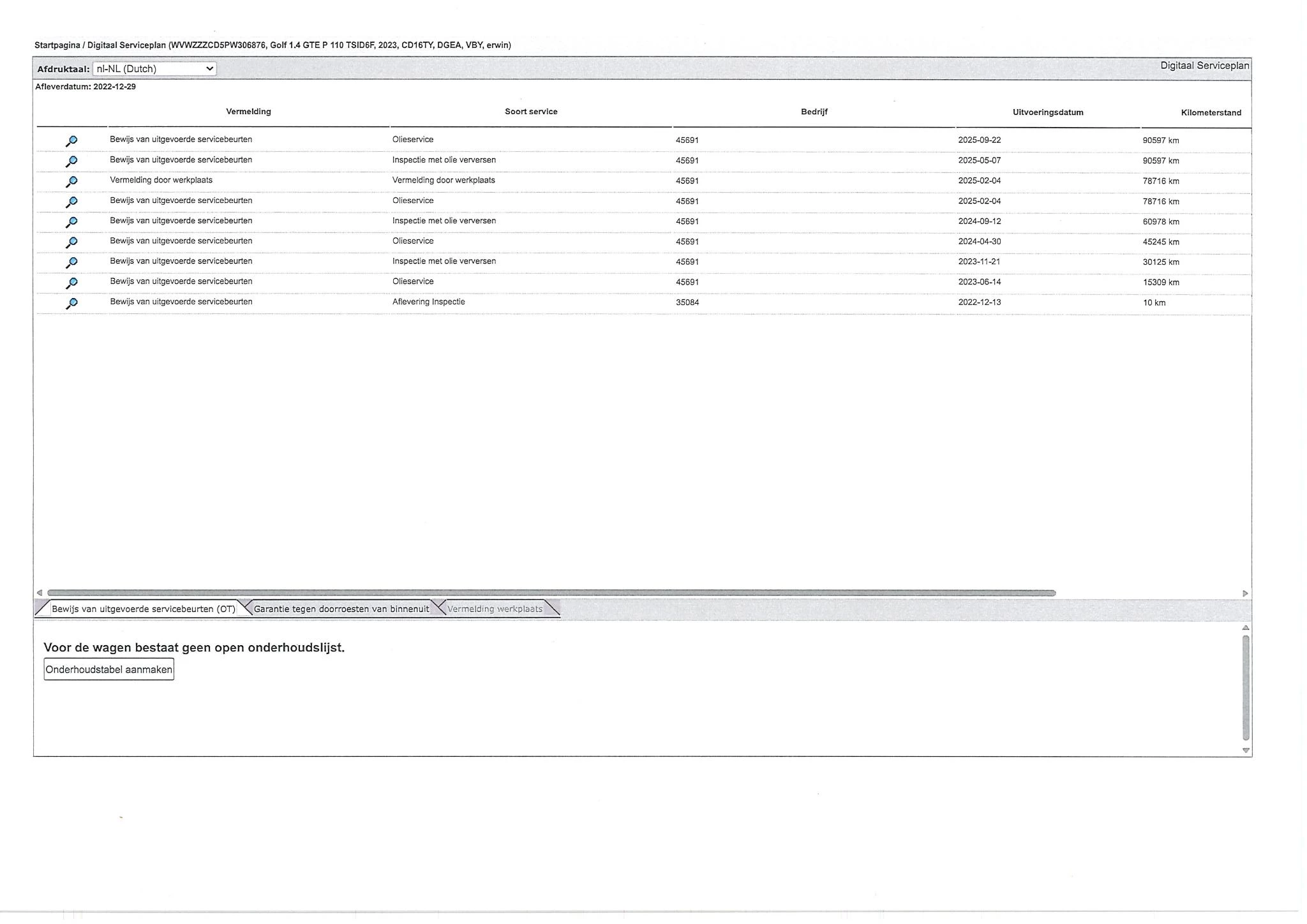Screen dimensions: 1307x924
Task: Open the Vermelding werkplaats tab
Action: 495,609
